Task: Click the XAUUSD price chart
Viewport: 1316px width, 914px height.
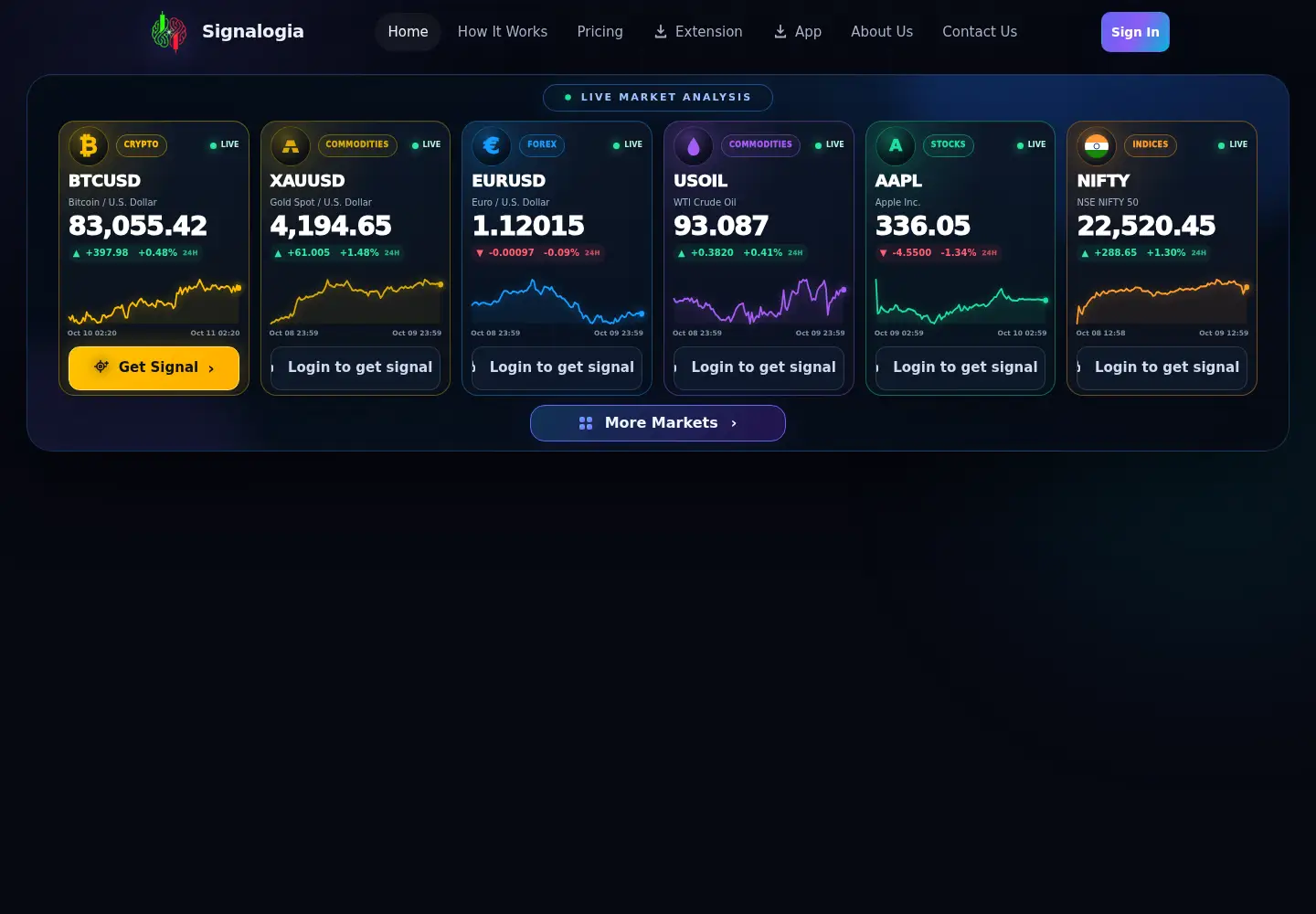Action: pos(356,302)
